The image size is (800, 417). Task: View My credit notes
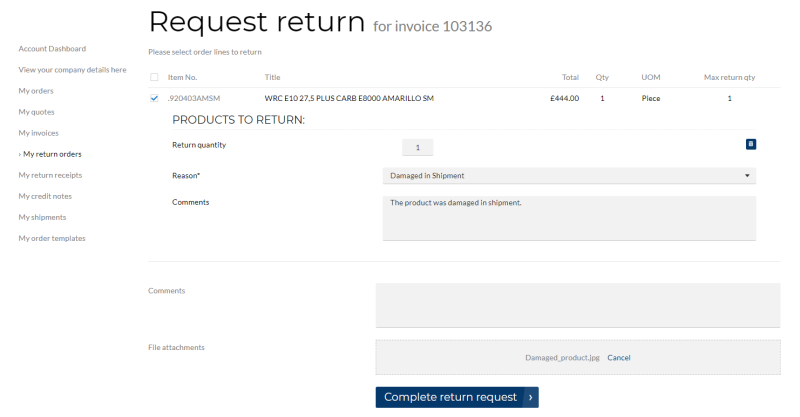click(x=45, y=196)
